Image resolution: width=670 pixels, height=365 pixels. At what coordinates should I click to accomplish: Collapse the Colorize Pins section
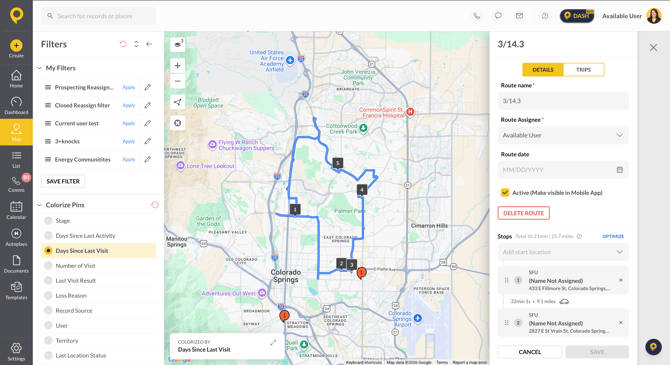point(39,205)
